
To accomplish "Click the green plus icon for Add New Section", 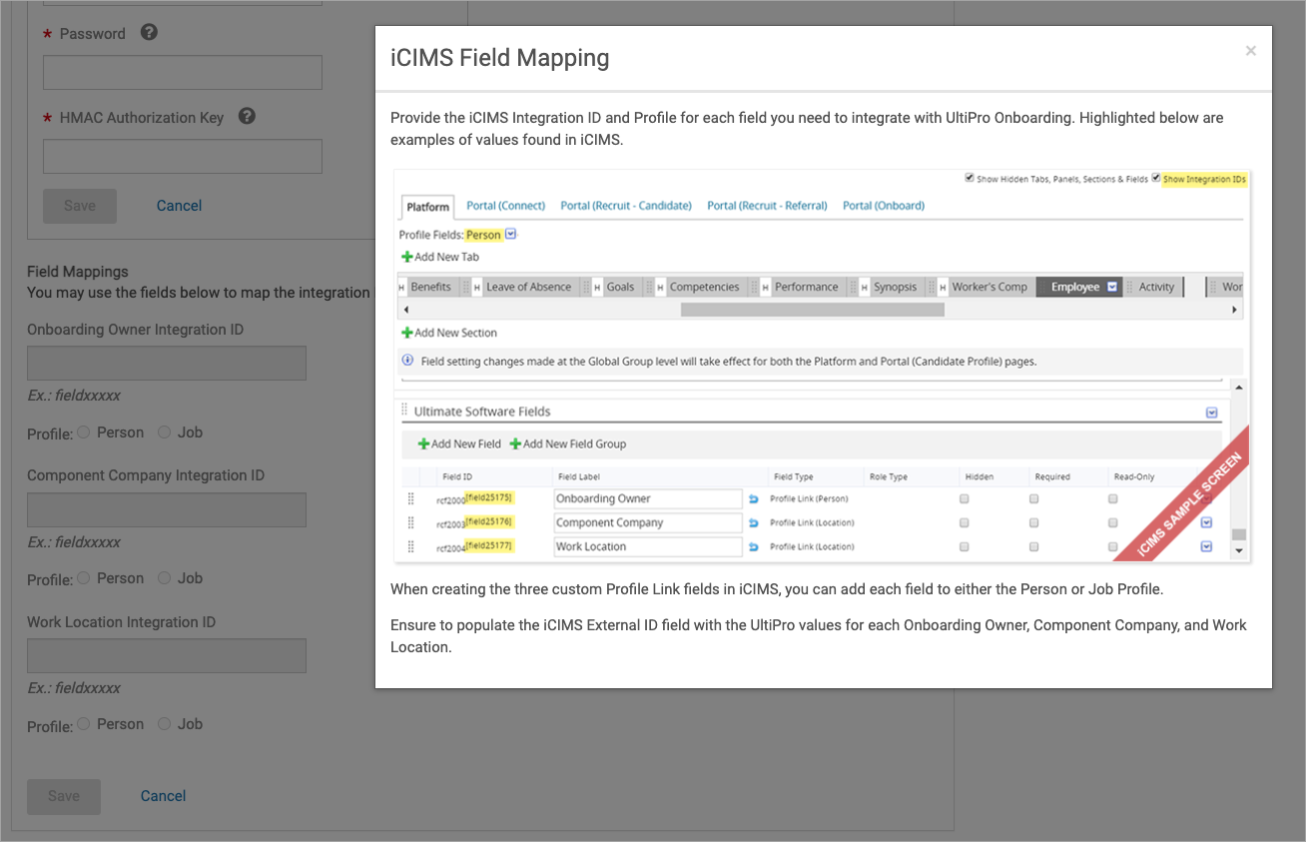I will [407, 333].
